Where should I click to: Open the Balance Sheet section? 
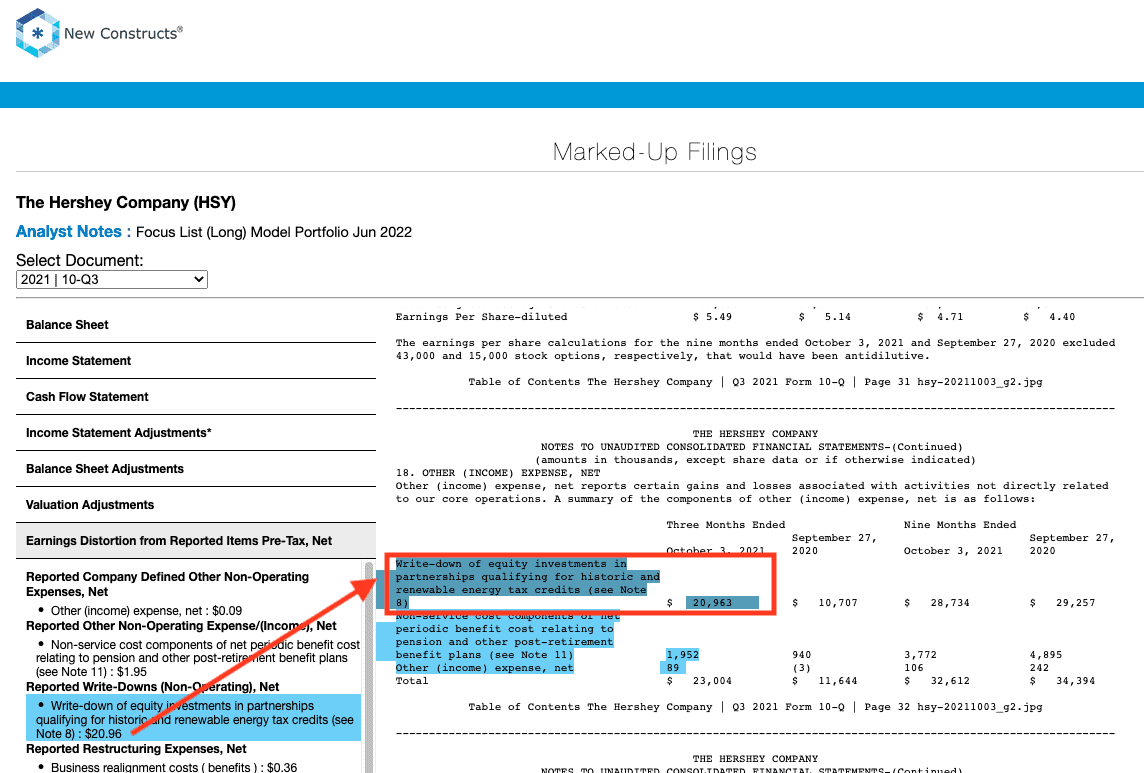click(196, 325)
